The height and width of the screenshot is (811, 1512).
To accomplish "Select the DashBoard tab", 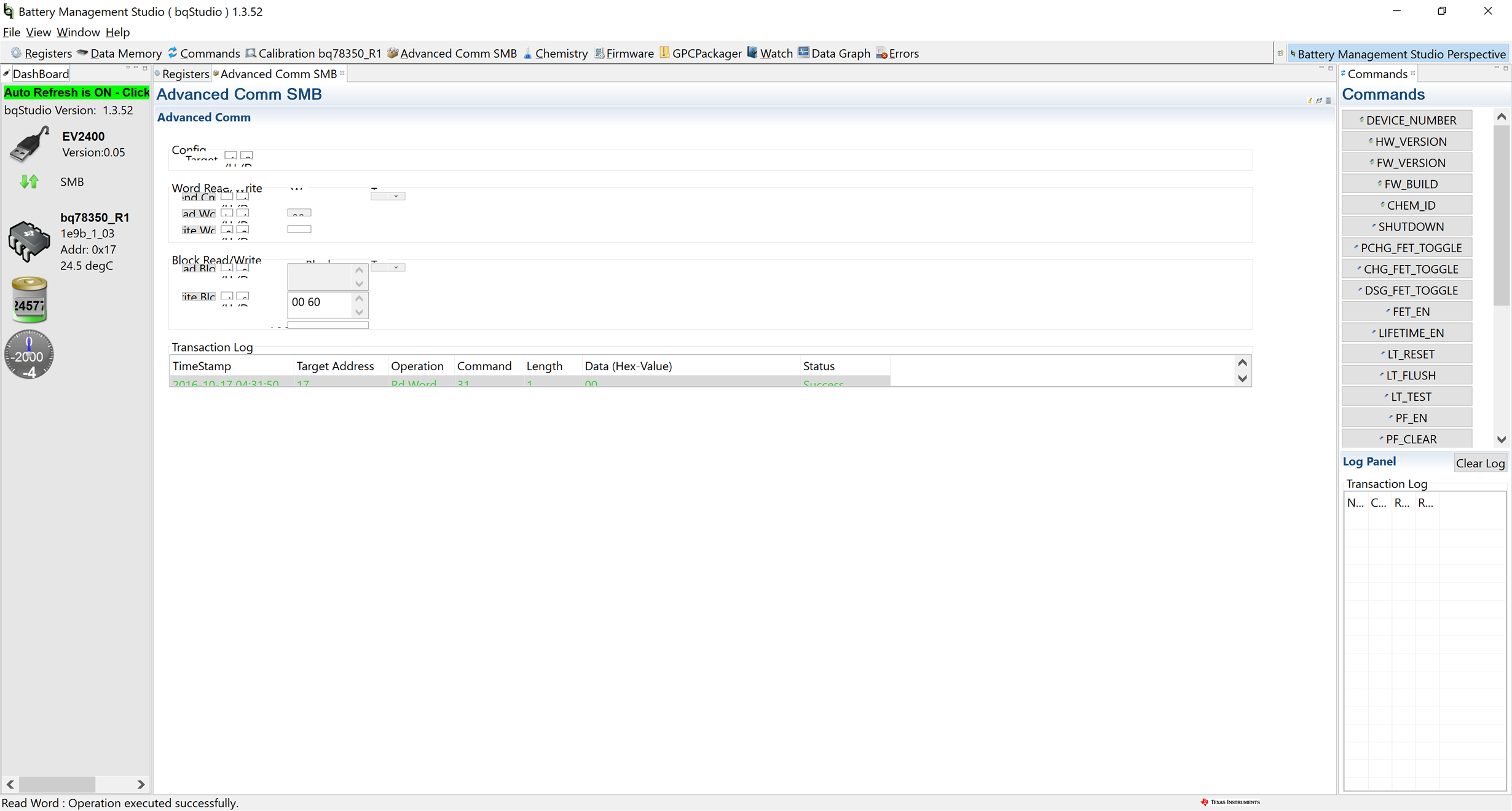I will coord(37,74).
